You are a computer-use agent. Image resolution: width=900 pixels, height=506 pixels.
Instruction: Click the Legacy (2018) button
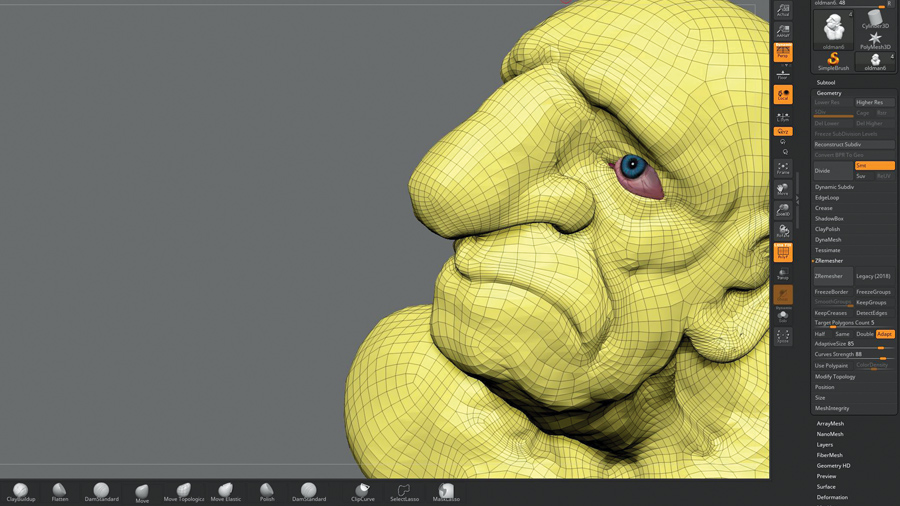874,276
